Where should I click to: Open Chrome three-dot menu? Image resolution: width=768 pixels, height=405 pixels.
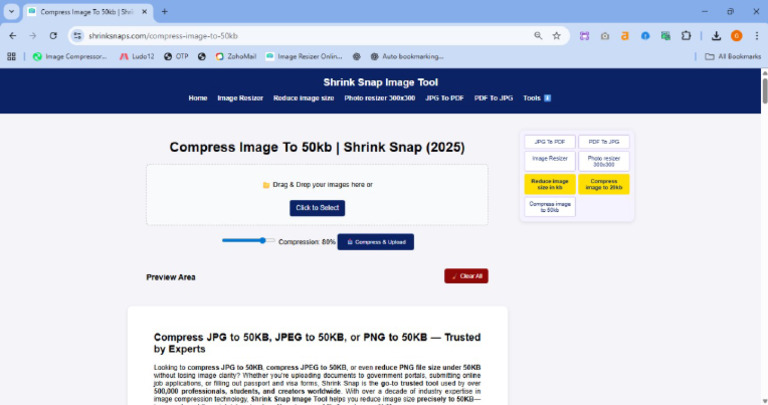[757, 36]
